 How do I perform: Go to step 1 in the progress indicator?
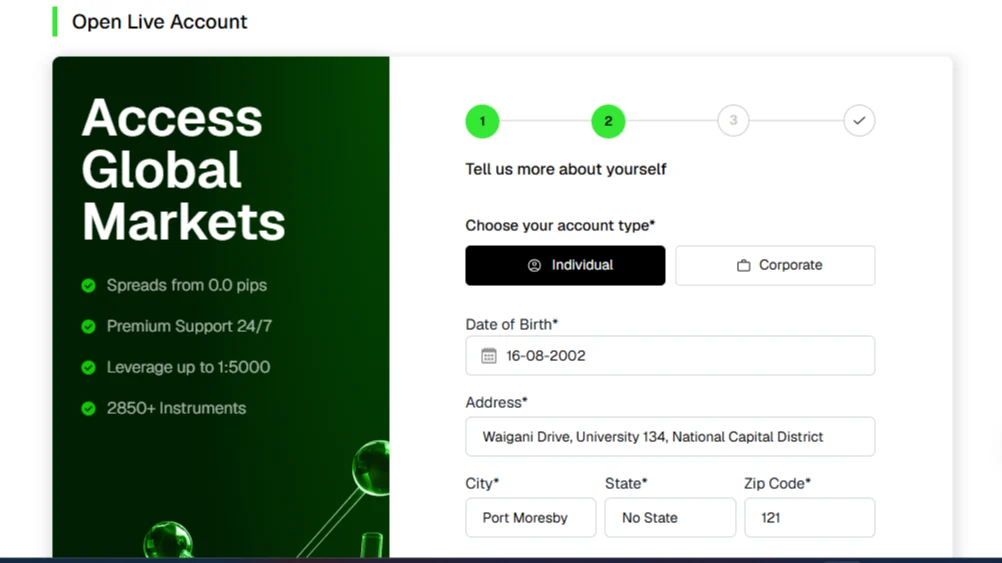[482, 121]
